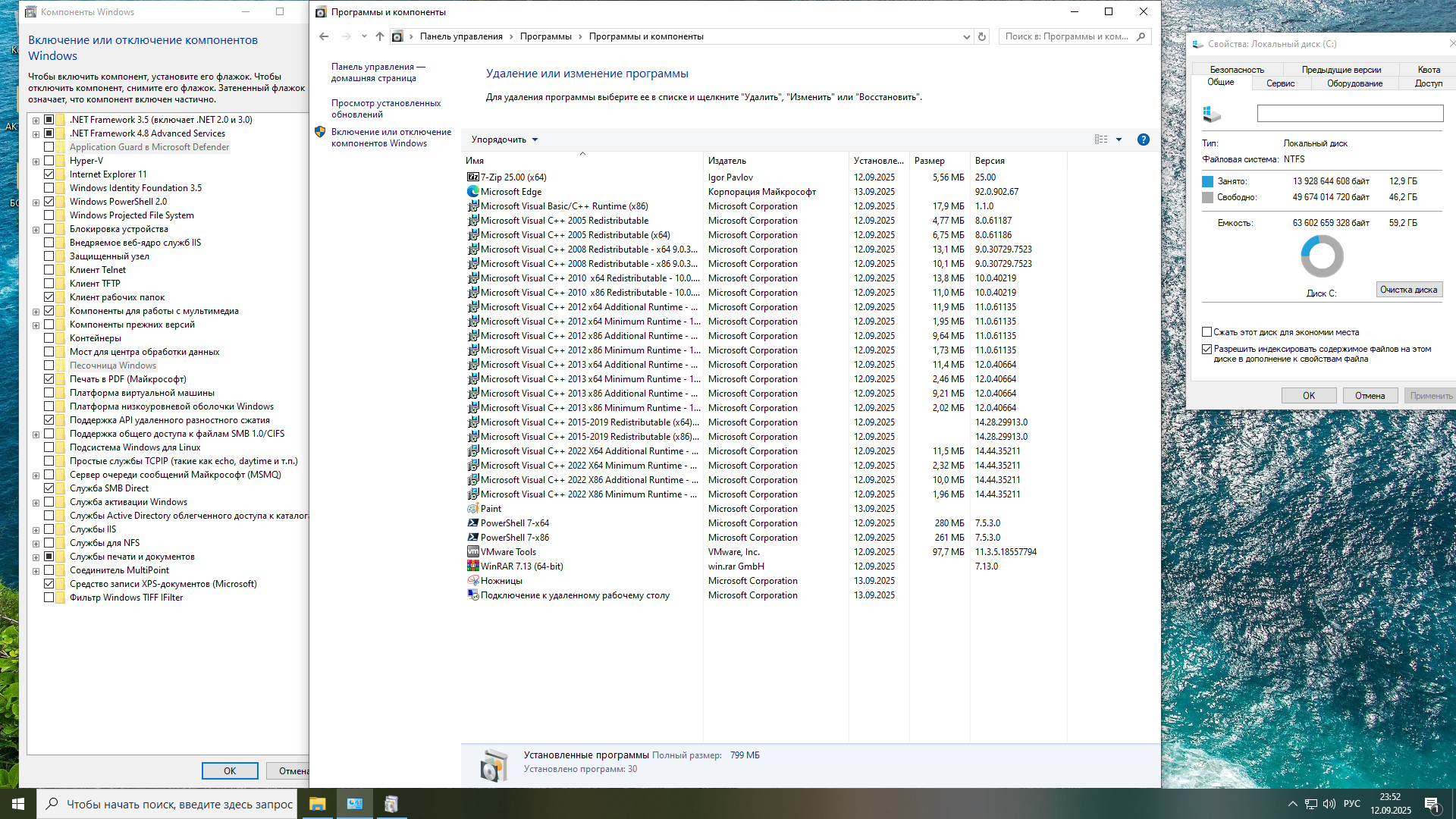Uncheck the file indexing checkbox
Viewport: 1456px width, 819px height.
click(x=1207, y=350)
